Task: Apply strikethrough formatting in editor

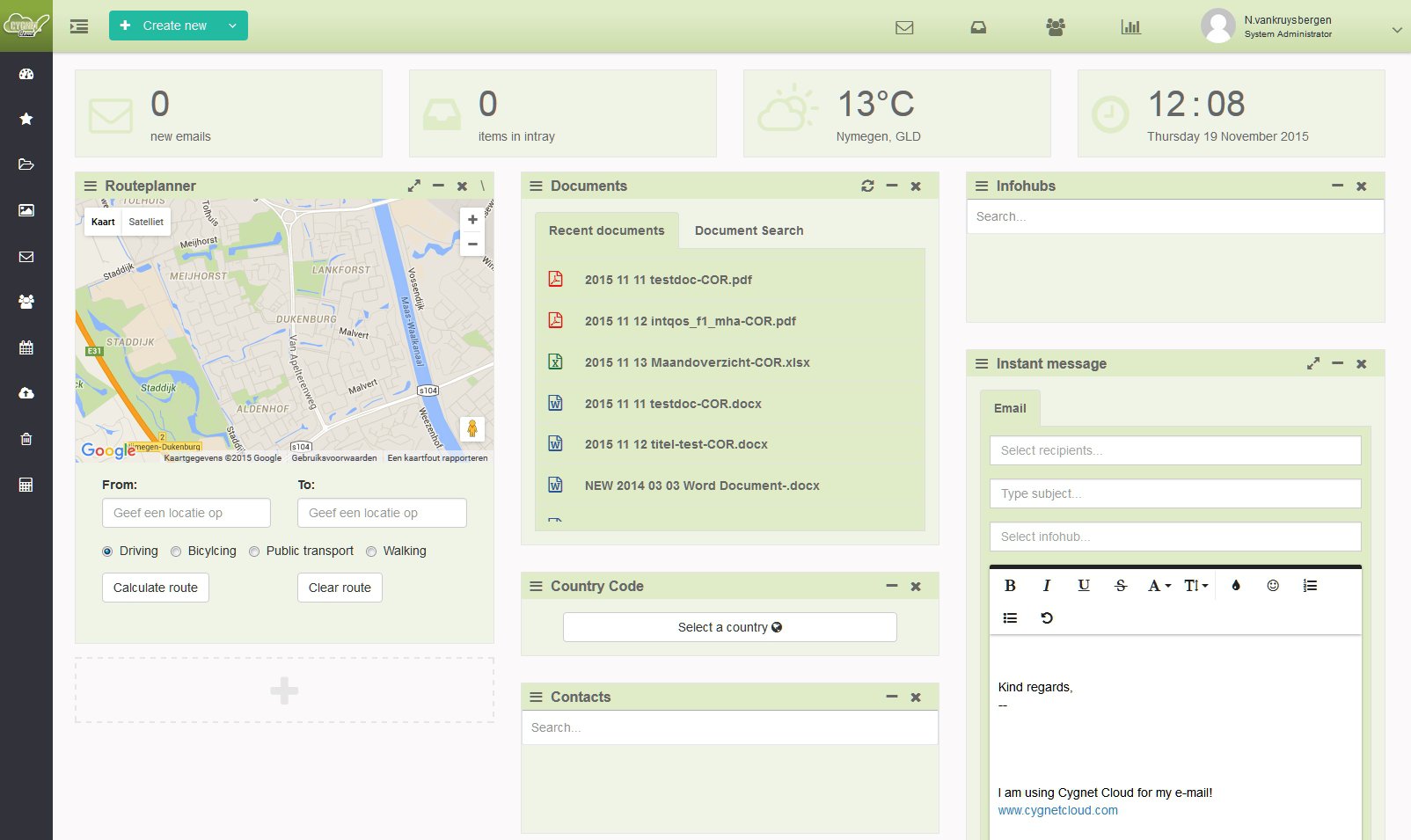Action: point(1120,586)
